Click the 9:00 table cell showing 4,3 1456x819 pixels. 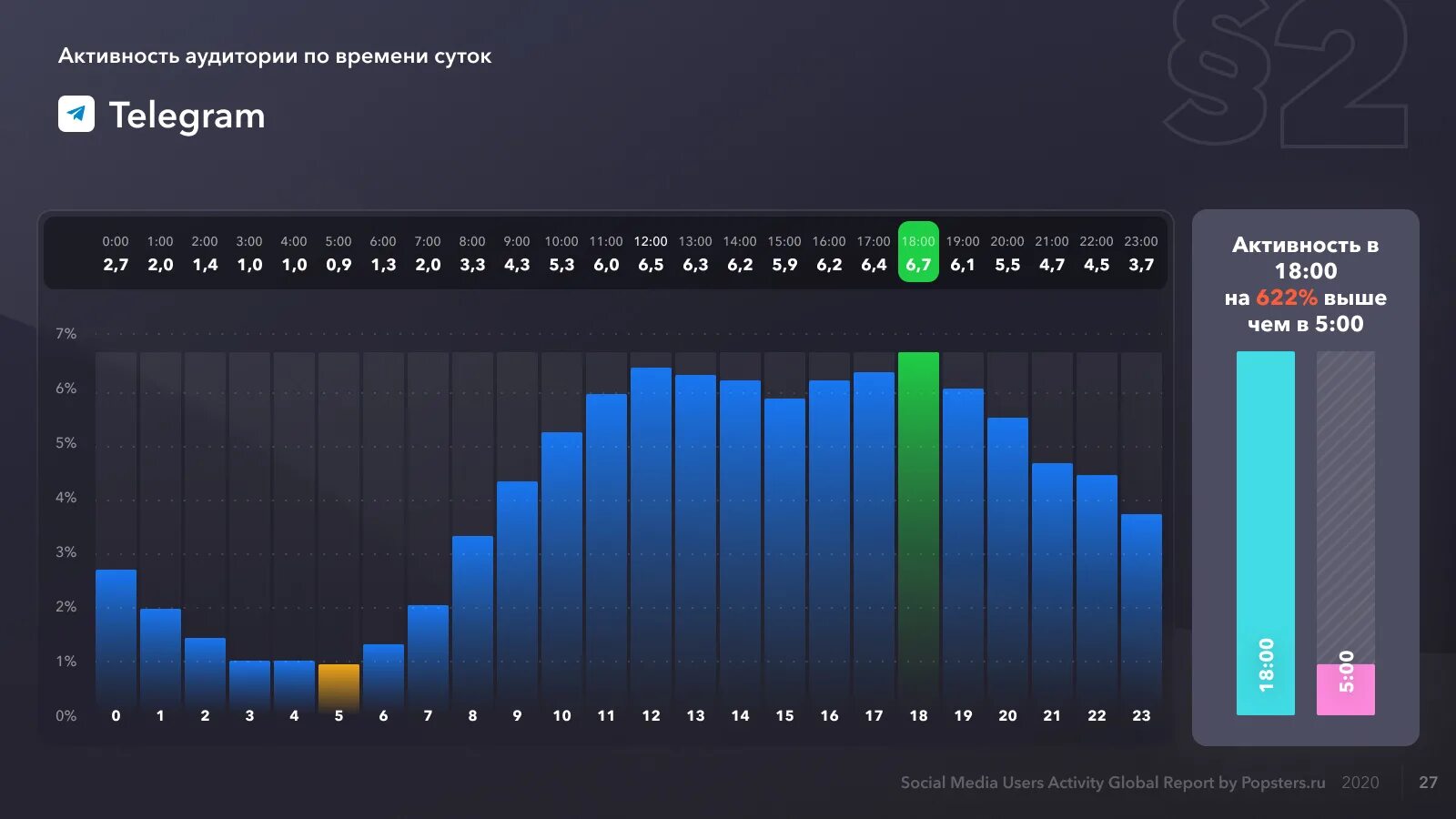(x=517, y=253)
